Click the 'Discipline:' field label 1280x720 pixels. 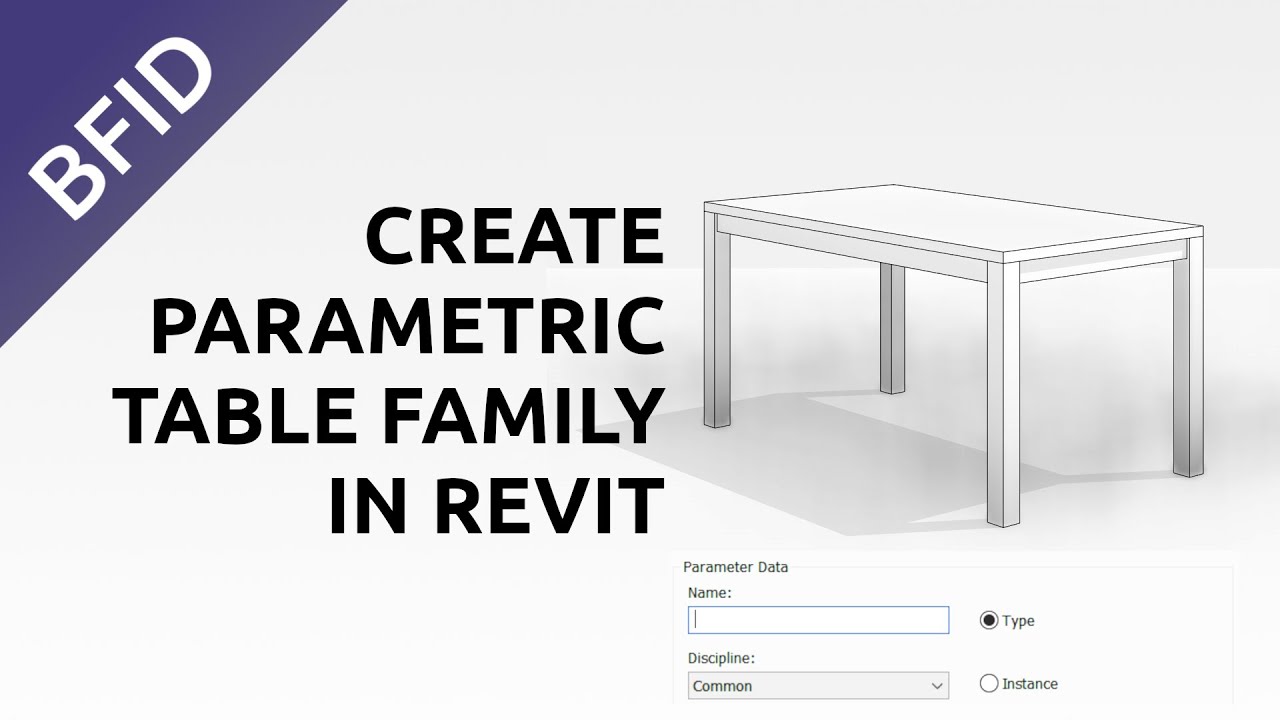coord(721,659)
